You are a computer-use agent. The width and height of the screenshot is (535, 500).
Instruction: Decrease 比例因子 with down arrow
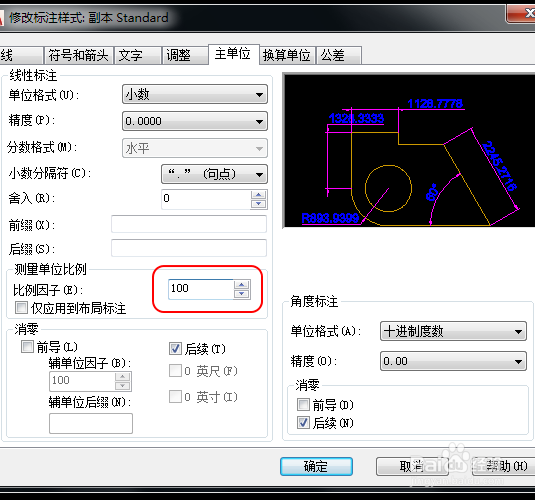242,294
